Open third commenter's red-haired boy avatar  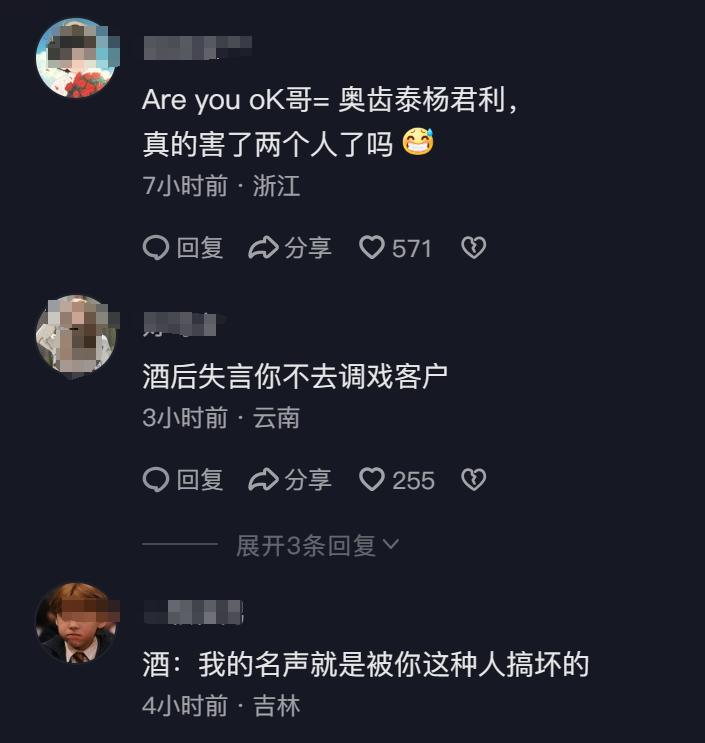pyautogui.click(x=76, y=622)
